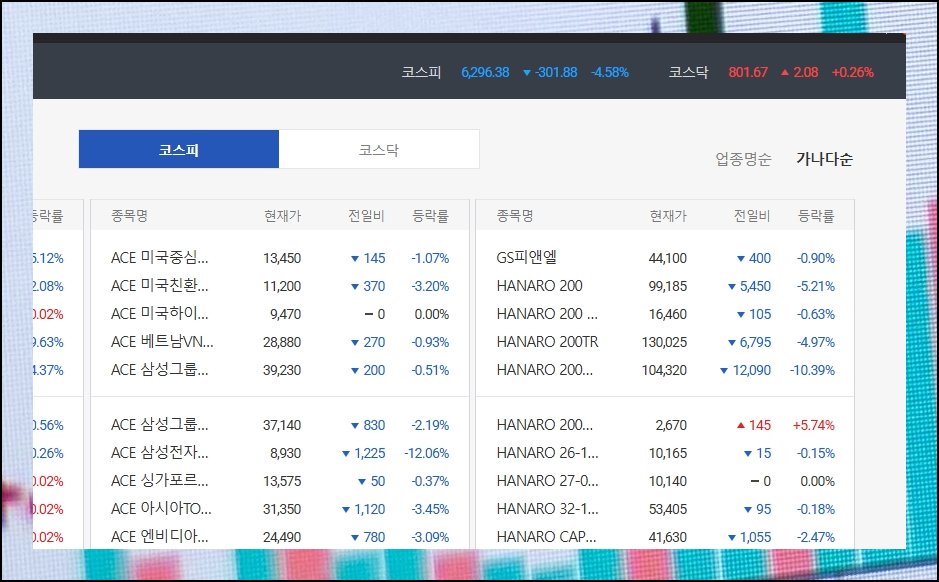Click 전일비 header in middle table
This screenshot has height=582, width=939.
coord(366,216)
